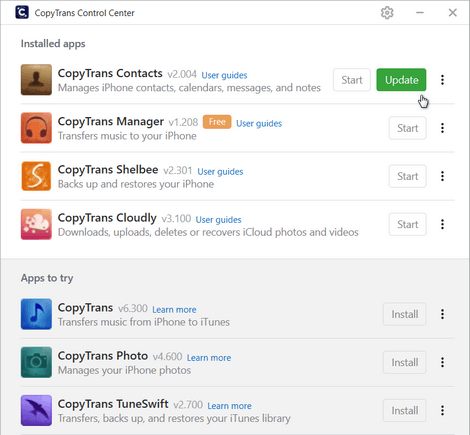The height and width of the screenshot is (435, 470).
Task: Click Learn more for CopyTrans v6.300
Action: (174, 310)
